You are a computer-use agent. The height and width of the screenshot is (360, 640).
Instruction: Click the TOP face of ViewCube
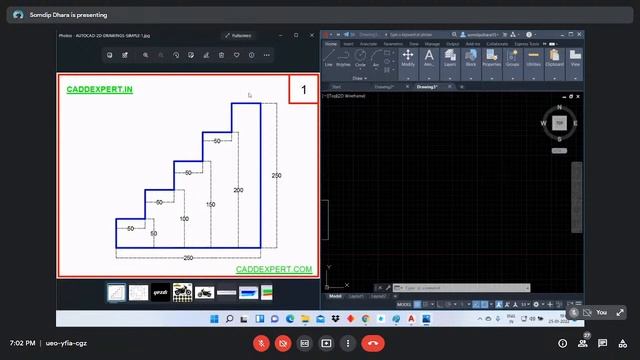point(559,123)
